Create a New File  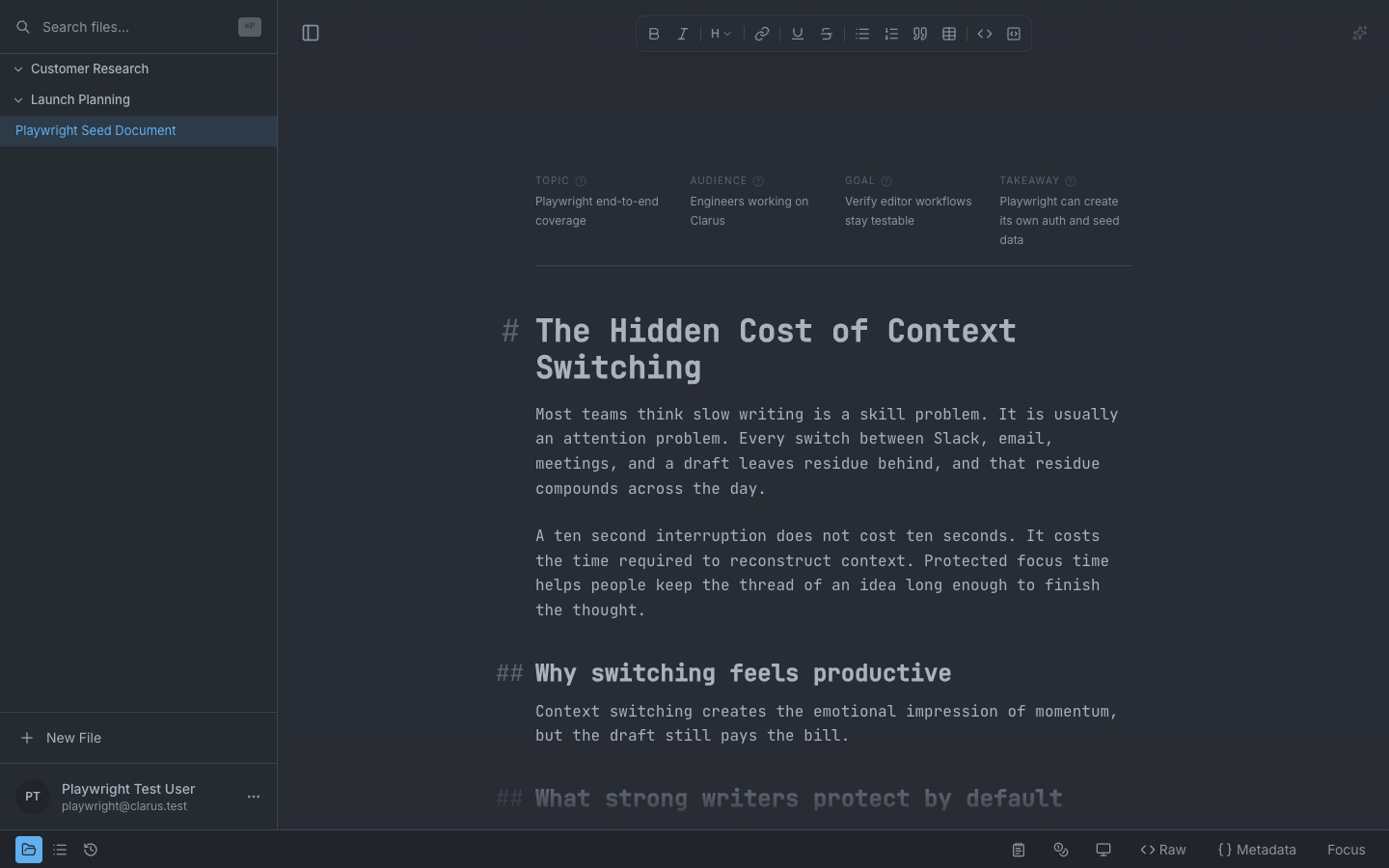pos(138,738)
